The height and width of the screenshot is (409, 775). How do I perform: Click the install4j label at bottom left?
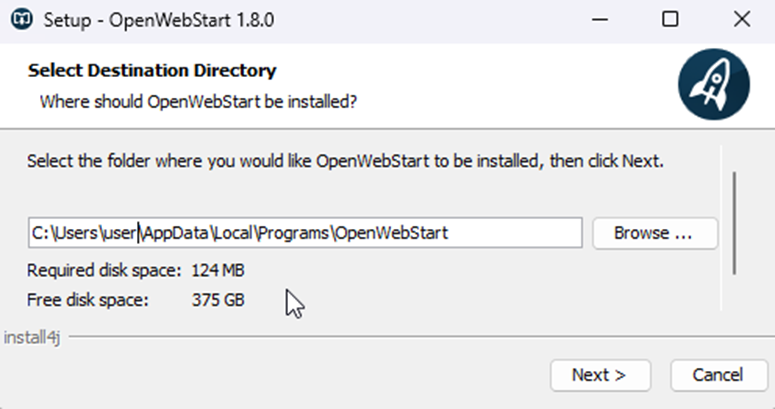[32, 337]
